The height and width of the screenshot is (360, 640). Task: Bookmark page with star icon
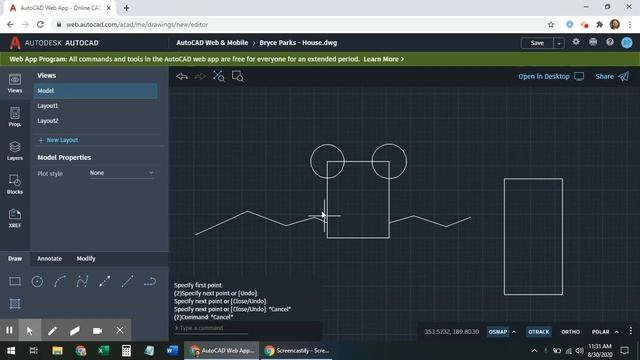click(x=551, y=24)
